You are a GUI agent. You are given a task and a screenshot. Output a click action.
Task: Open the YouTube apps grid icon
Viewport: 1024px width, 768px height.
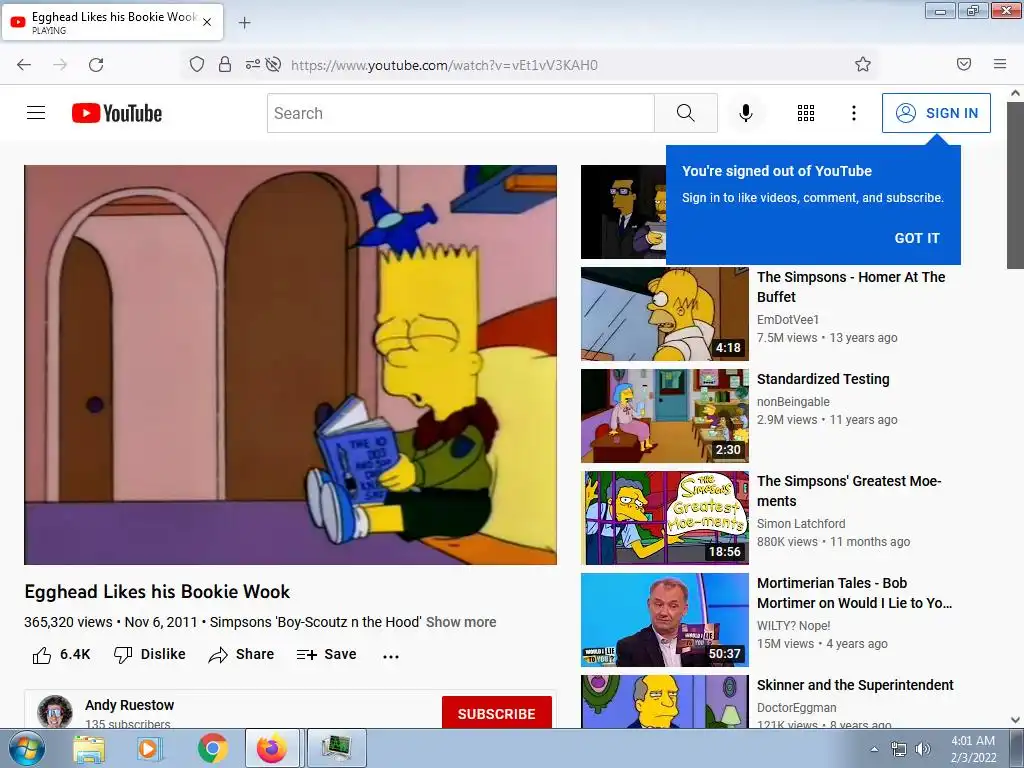(806, 113)
